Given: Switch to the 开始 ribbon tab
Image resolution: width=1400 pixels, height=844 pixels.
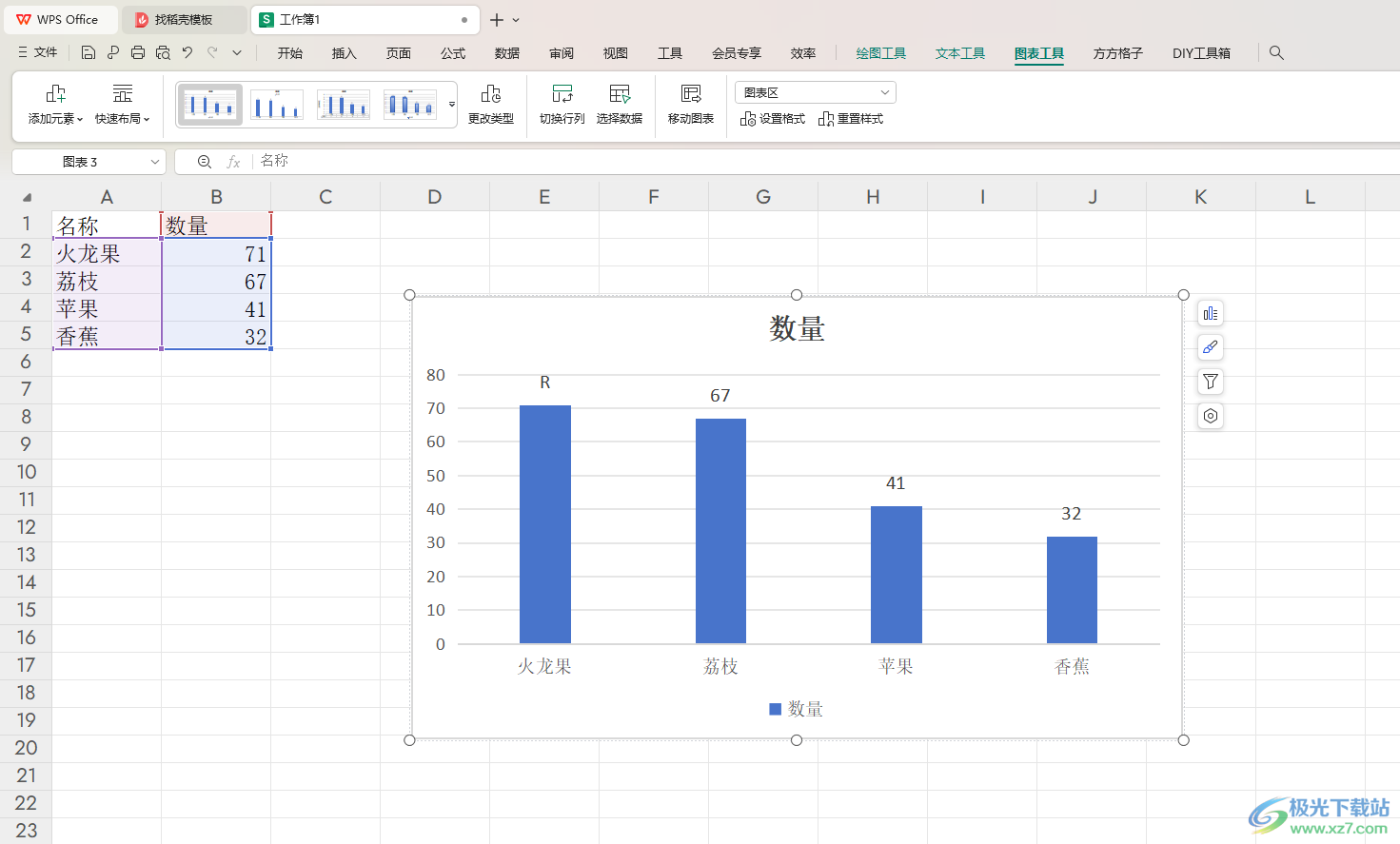Looking at the screenshot, I should (290, 53).
